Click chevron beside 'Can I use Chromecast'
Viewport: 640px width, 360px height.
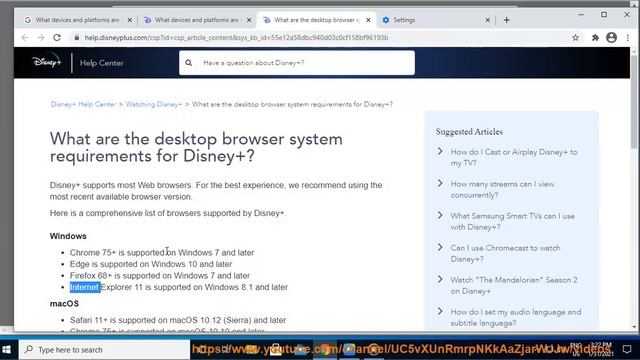[440, 247]
